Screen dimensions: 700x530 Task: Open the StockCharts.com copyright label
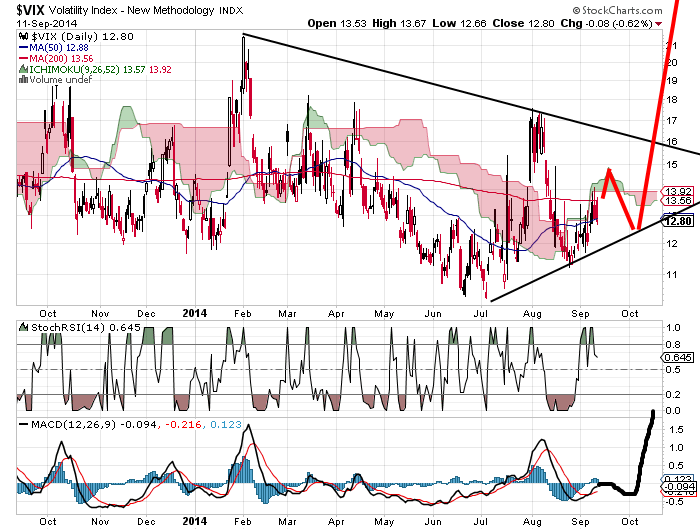(617, 10)
